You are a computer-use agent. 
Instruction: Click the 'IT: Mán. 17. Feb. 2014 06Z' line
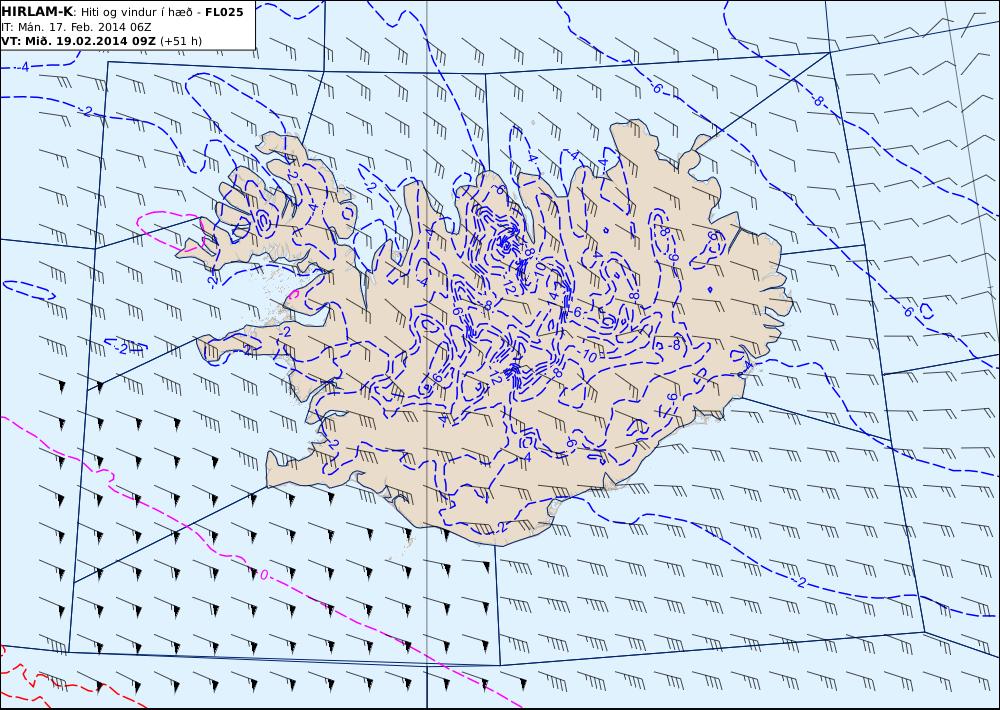click(77, 27)
